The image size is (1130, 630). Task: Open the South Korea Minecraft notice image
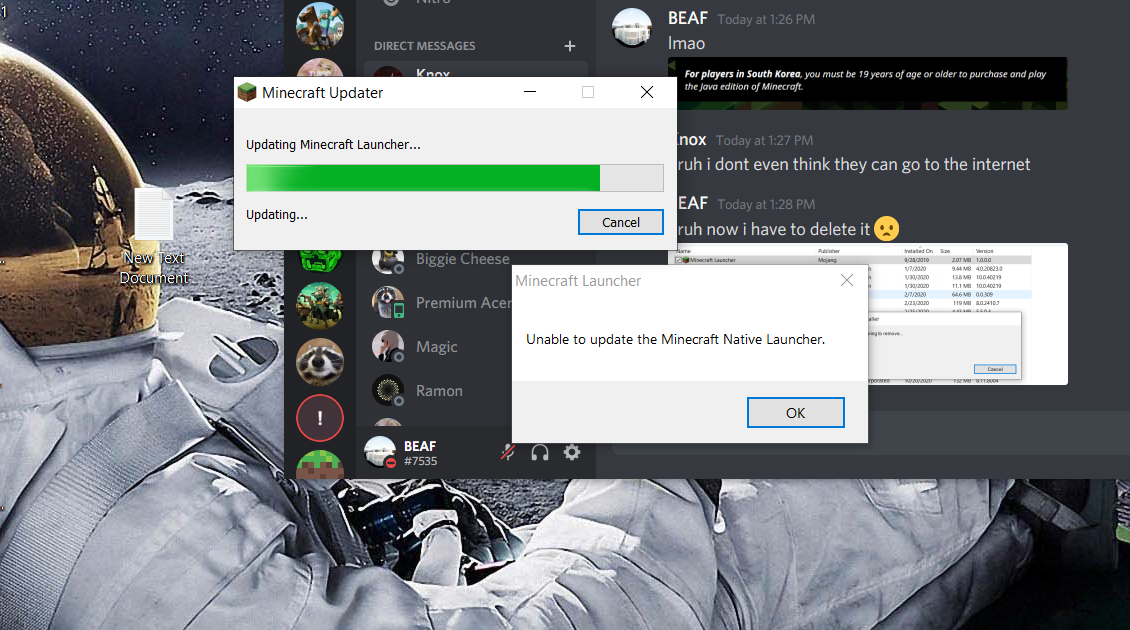(x=868, y=84)
